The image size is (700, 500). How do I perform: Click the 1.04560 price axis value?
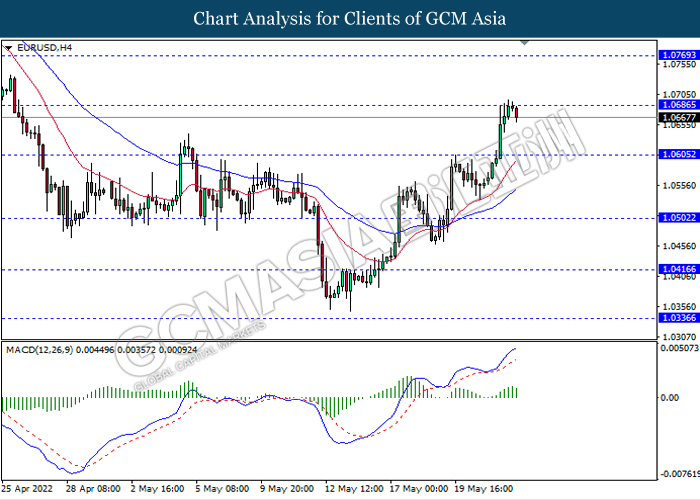coord(679,246)
